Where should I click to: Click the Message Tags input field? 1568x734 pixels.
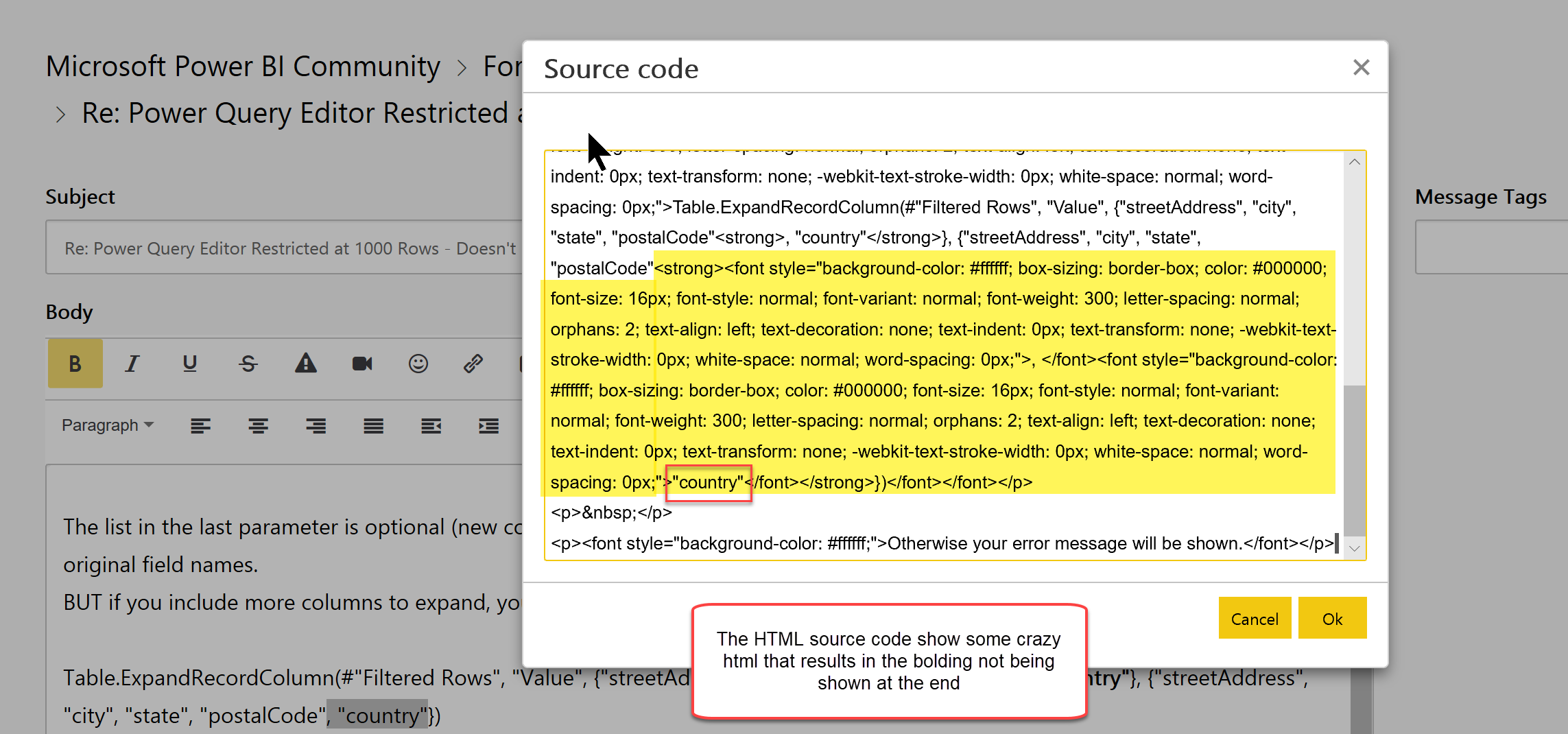pyautogui.click(x=1492, y=248)
